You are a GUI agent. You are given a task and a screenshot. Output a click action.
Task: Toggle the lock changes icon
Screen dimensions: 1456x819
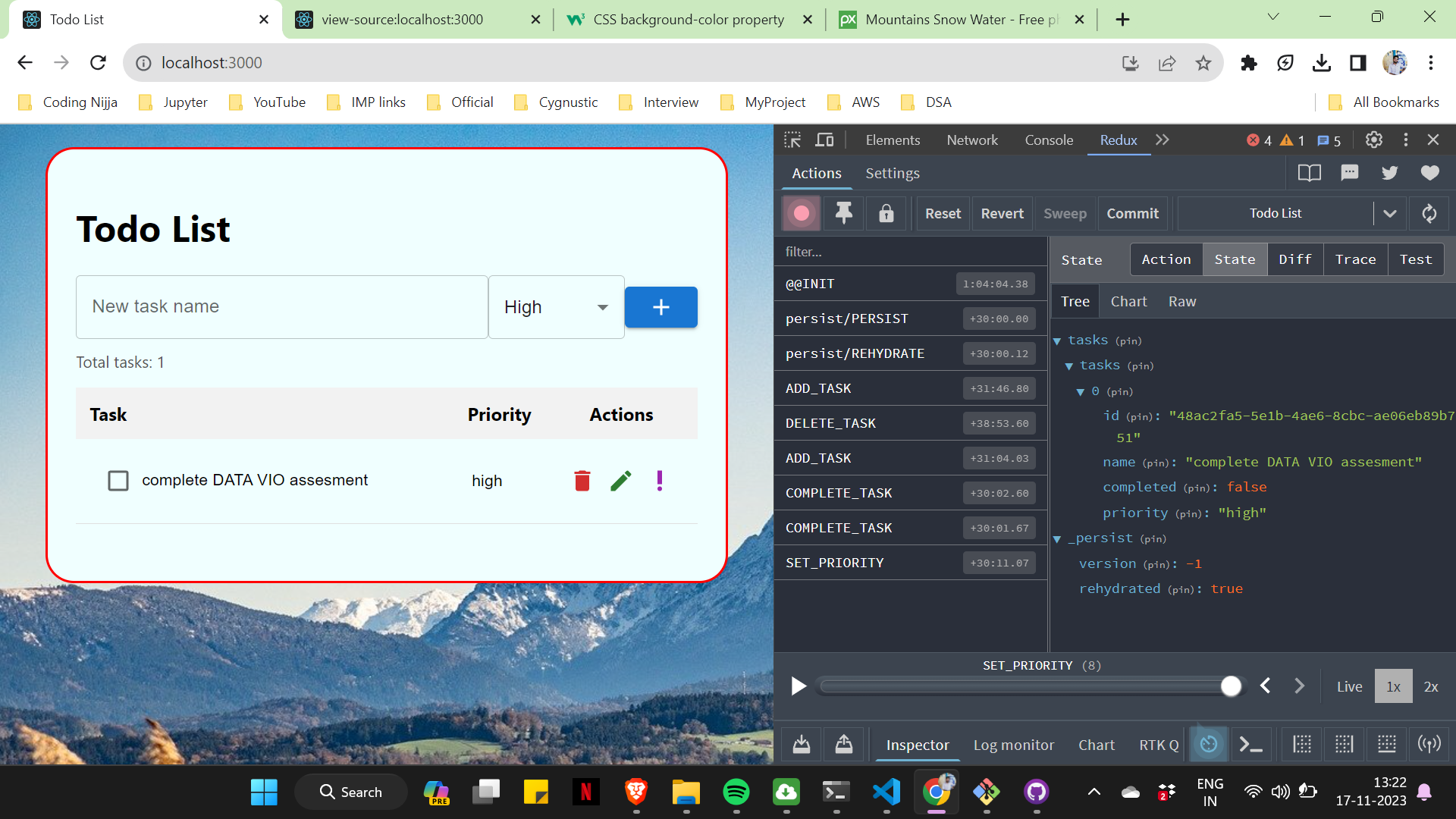pyautogui.click(x=886, y=213)
